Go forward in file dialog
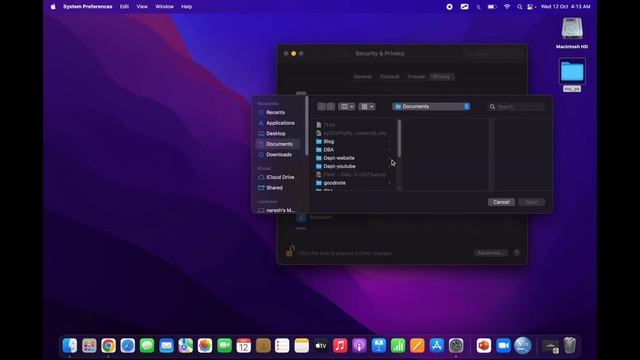 (x=331, y=107)
